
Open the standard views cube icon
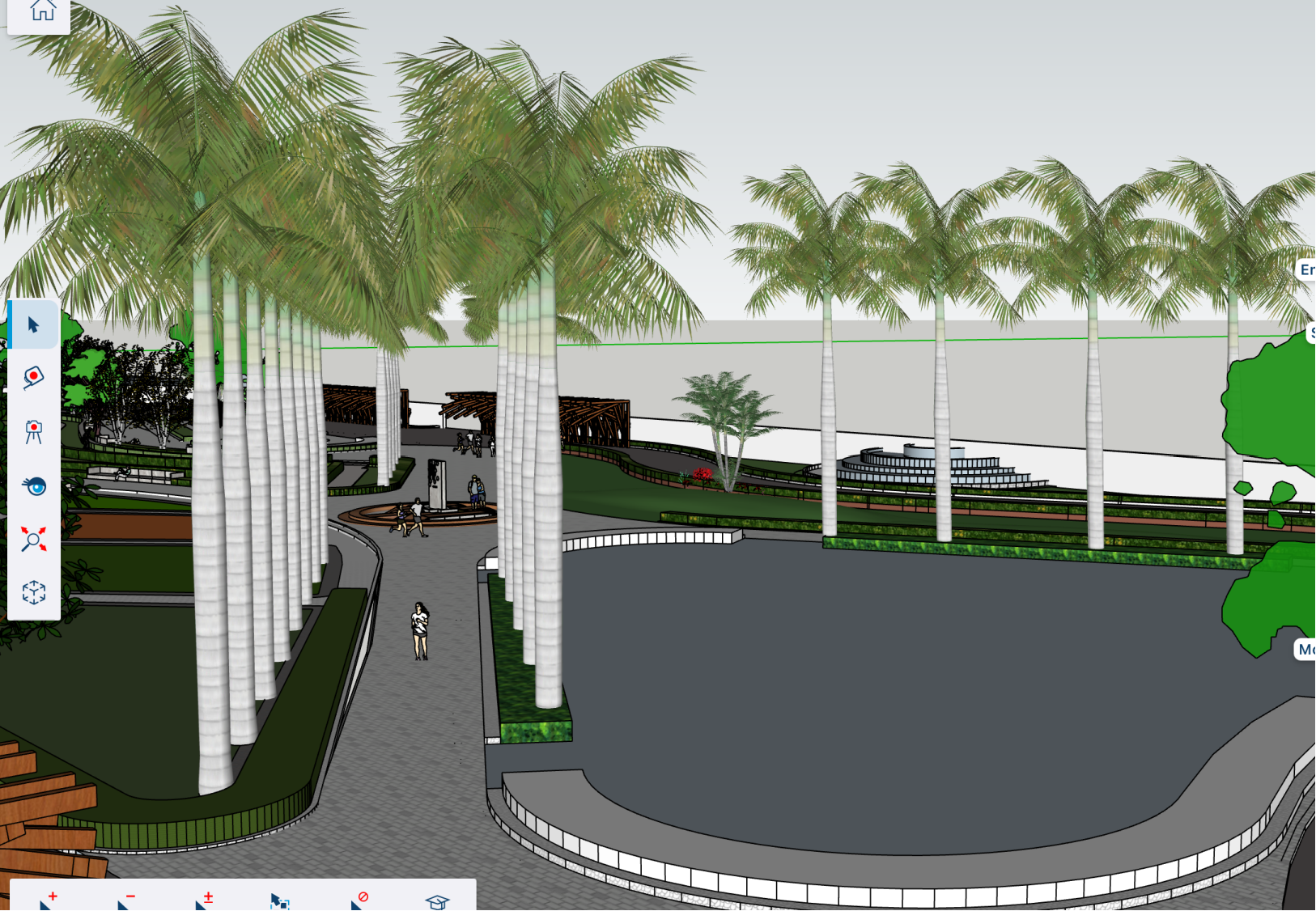pyautogui.click(x=33, y=592)
